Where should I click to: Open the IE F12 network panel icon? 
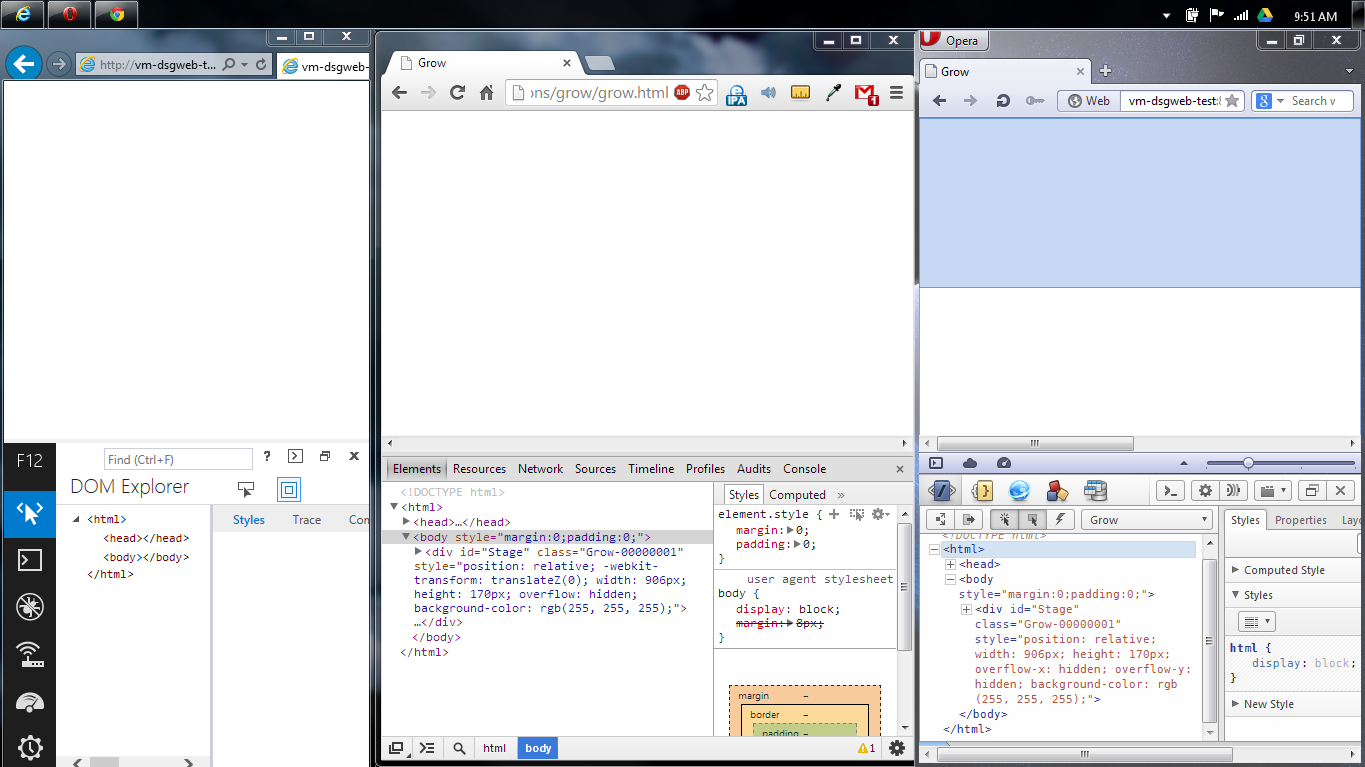[29, 654]
